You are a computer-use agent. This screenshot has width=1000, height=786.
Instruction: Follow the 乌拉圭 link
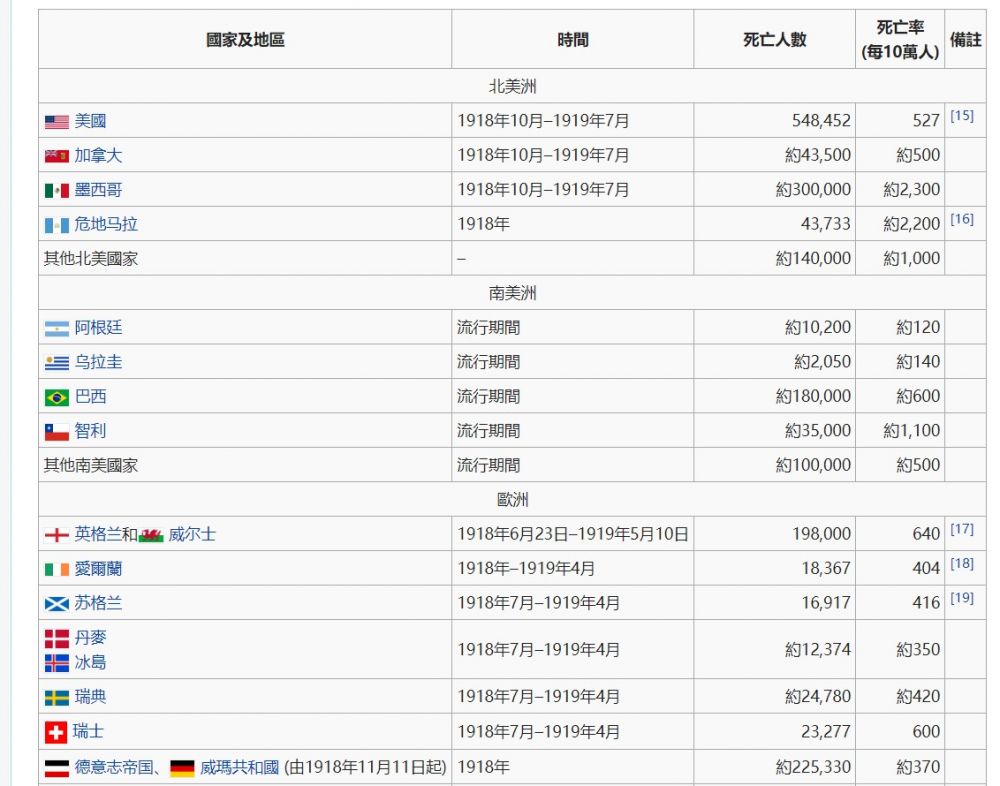(x=98, y=362)
